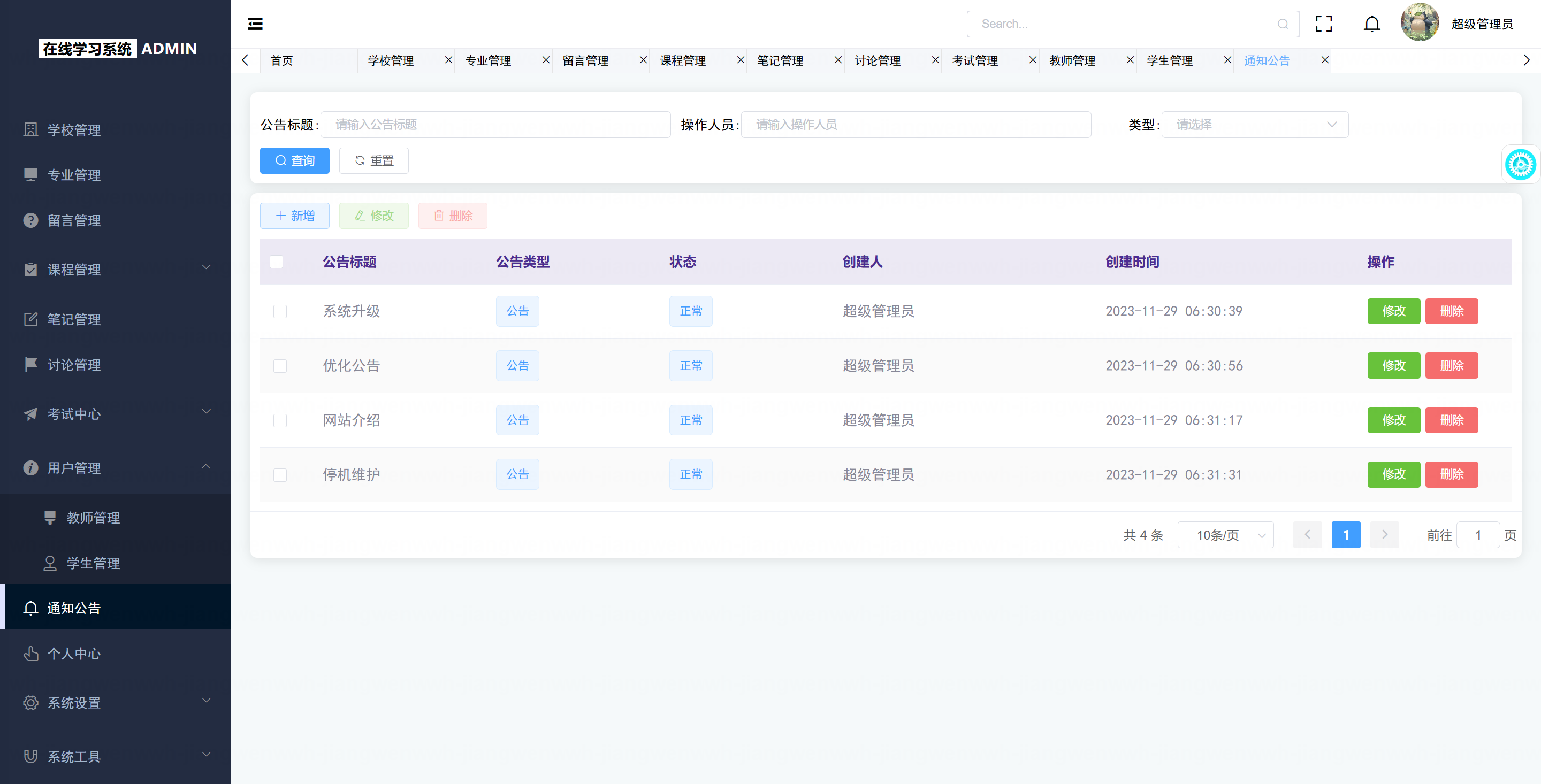Delete the 停机维护 announcement
Screen dimensions: 1541x784
1451,475
